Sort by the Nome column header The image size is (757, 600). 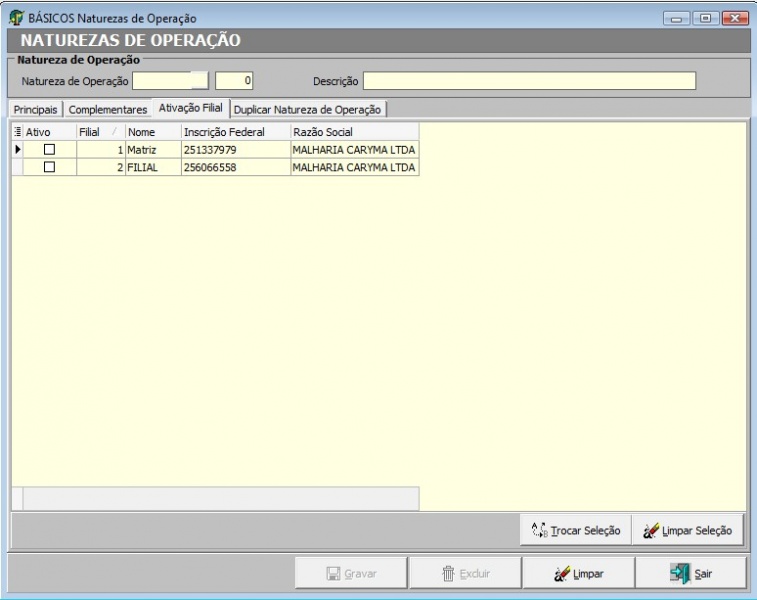[152, 132]
